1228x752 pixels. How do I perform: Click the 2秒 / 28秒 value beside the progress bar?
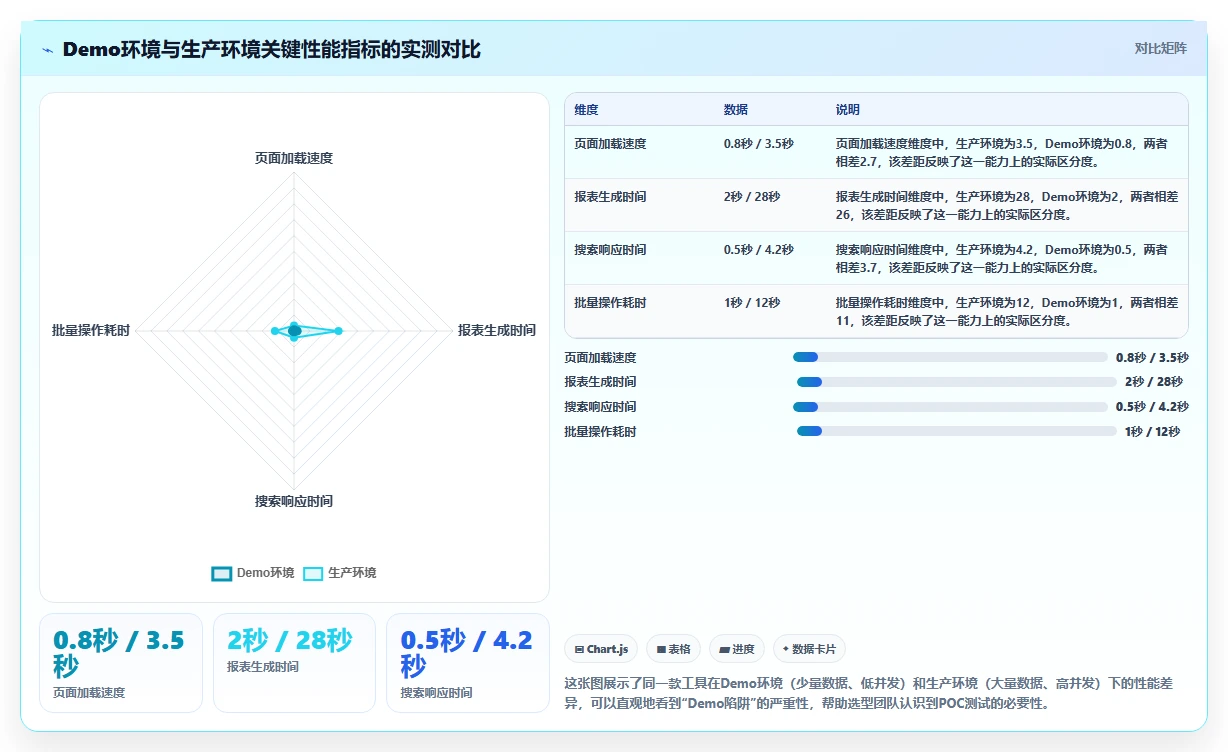point(1153,382)
